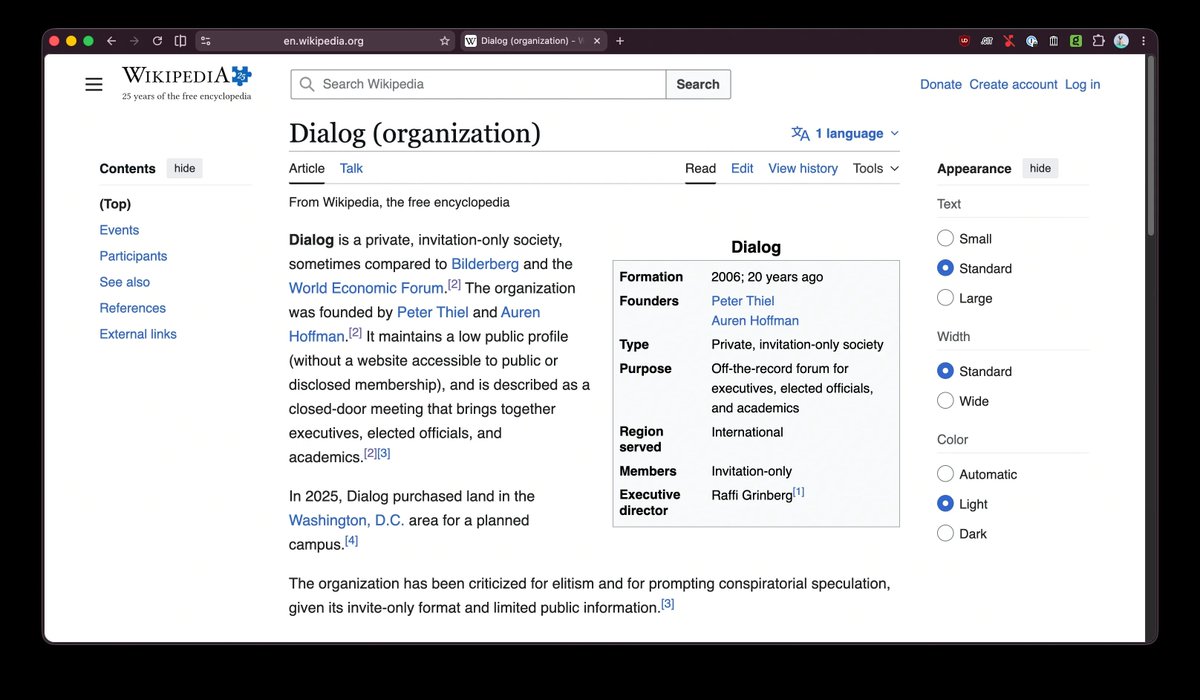Hide the Appearance panel
The height and width of the screenshot is (700, 1200).
[1040, 168]
